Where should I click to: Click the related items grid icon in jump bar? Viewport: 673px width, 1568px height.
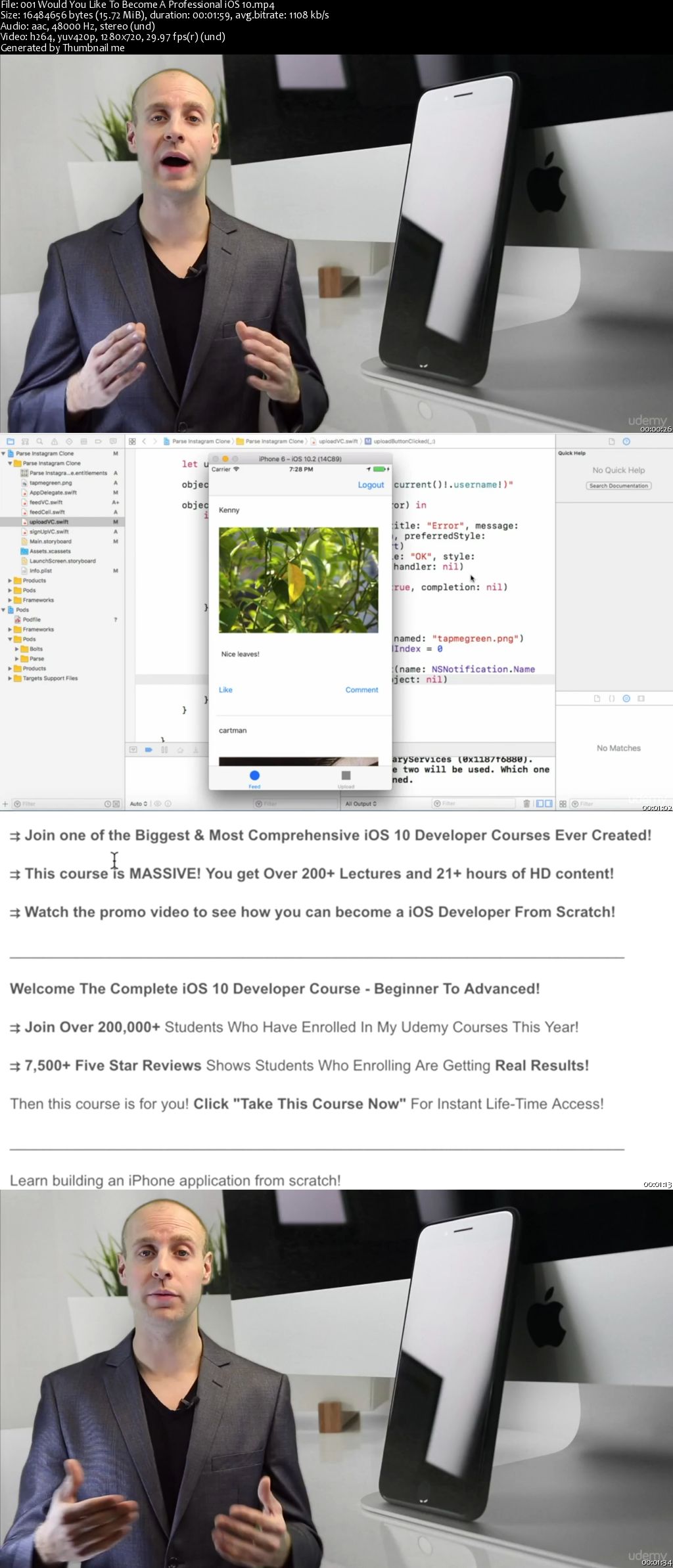pyautogui.click(x=132, y=441)
